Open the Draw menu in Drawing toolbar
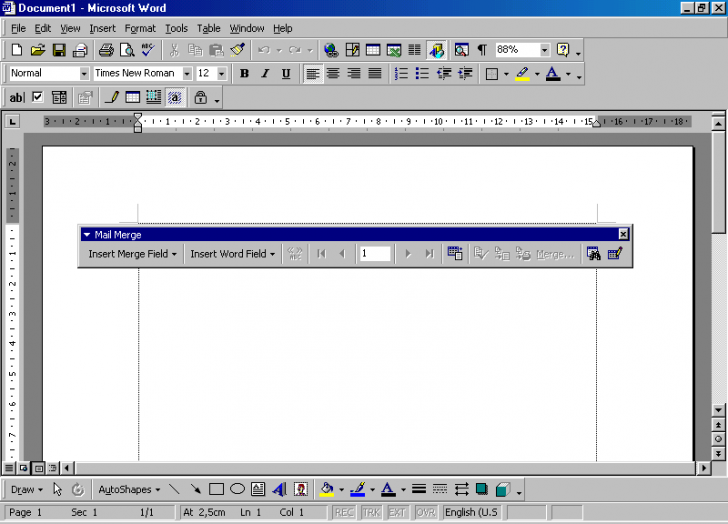 coord(26,489)
